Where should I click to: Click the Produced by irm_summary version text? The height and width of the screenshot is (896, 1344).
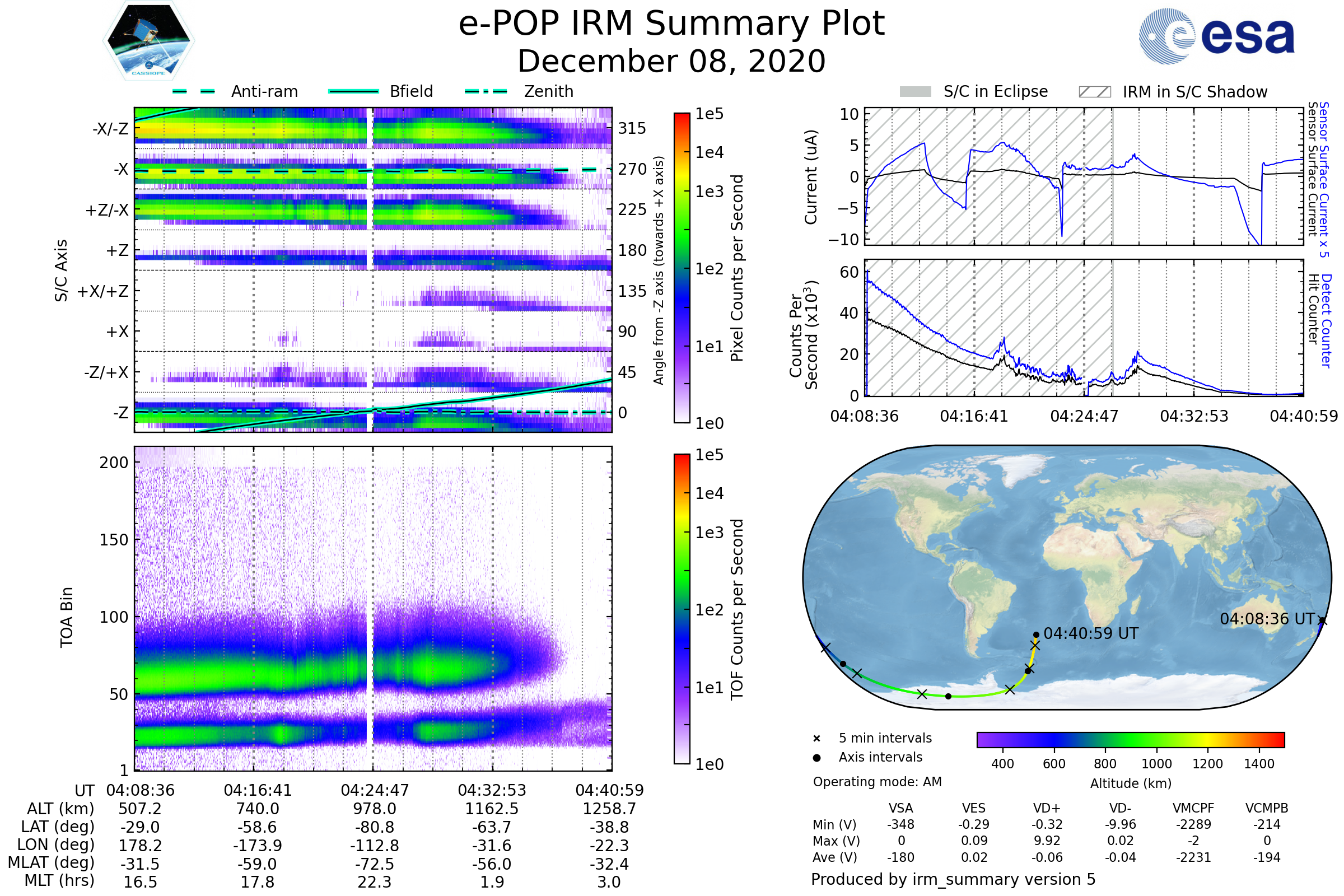pos(953,879)
